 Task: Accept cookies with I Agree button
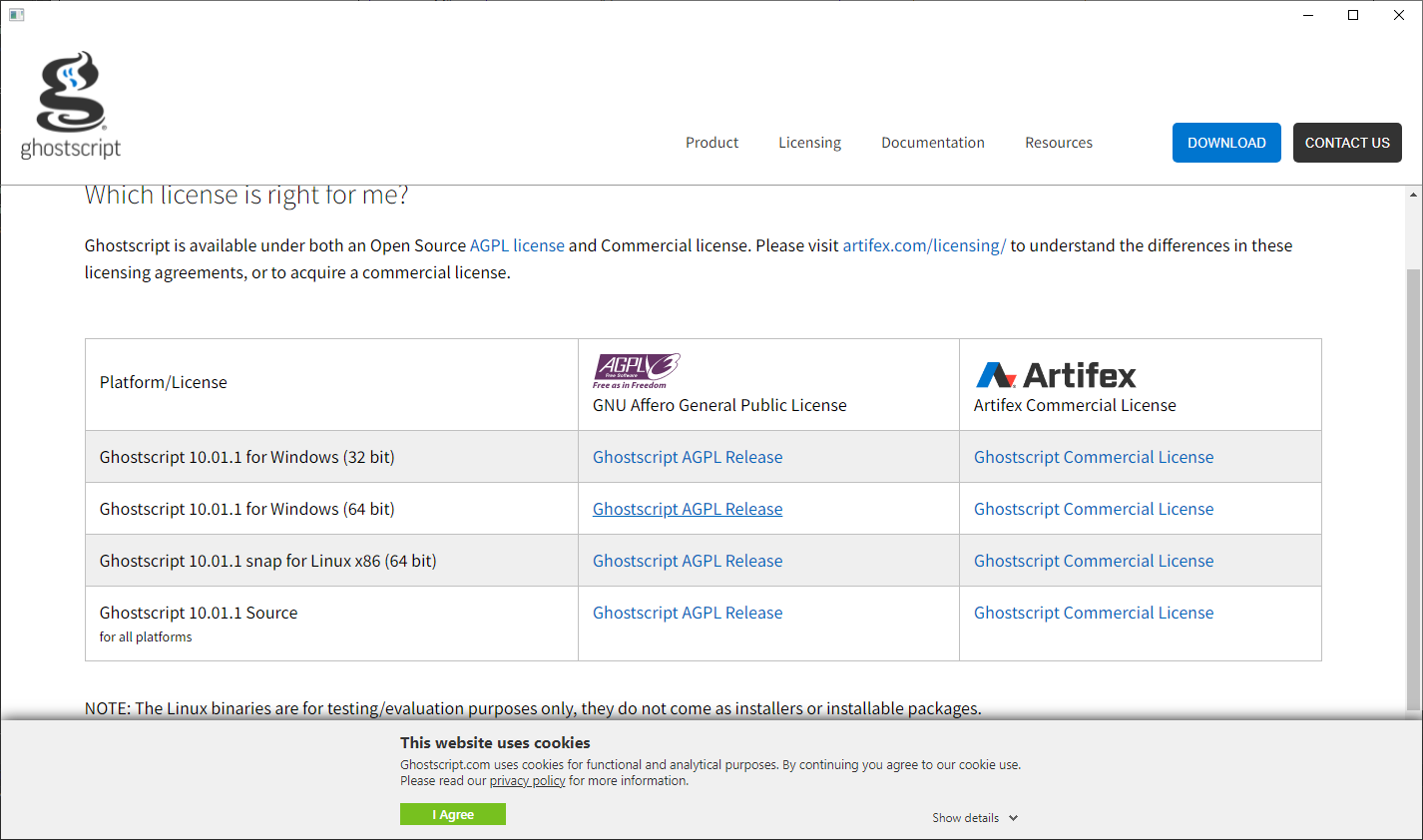[452, 815]
